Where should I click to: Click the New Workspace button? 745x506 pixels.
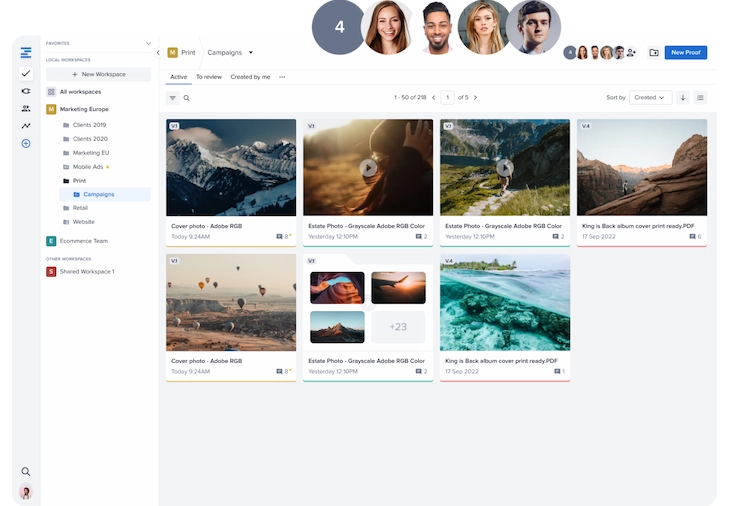[98, 75]
